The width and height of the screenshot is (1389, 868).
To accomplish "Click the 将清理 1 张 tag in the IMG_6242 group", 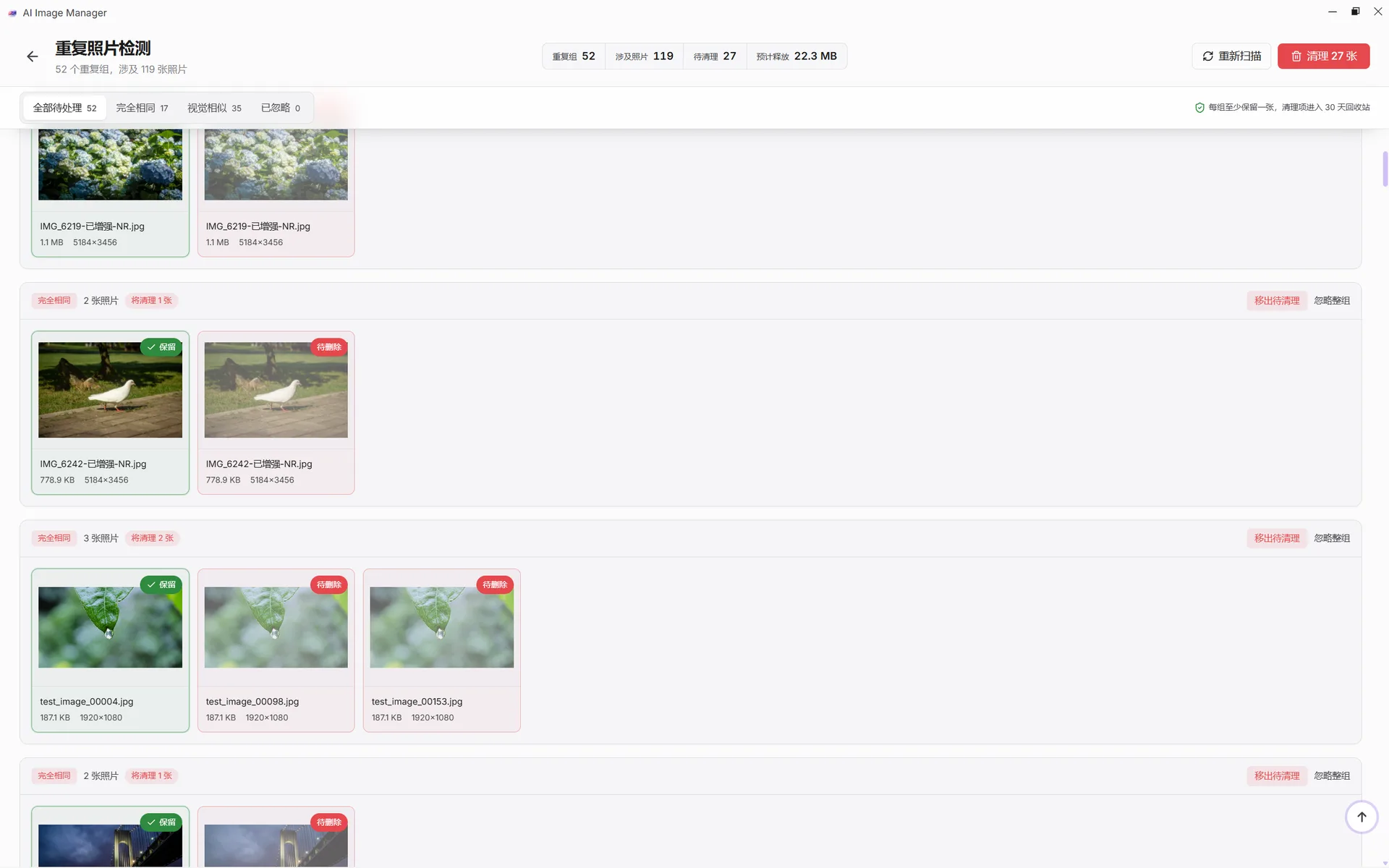I will [151, 301].
